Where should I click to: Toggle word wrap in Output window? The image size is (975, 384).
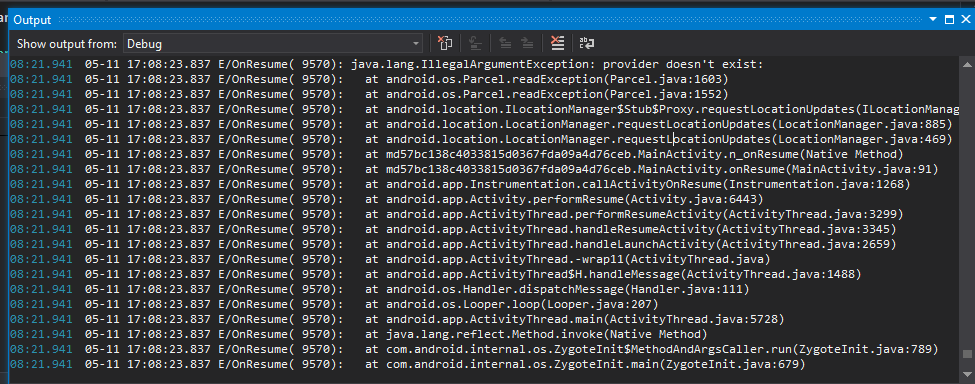(x=587, y=43)
